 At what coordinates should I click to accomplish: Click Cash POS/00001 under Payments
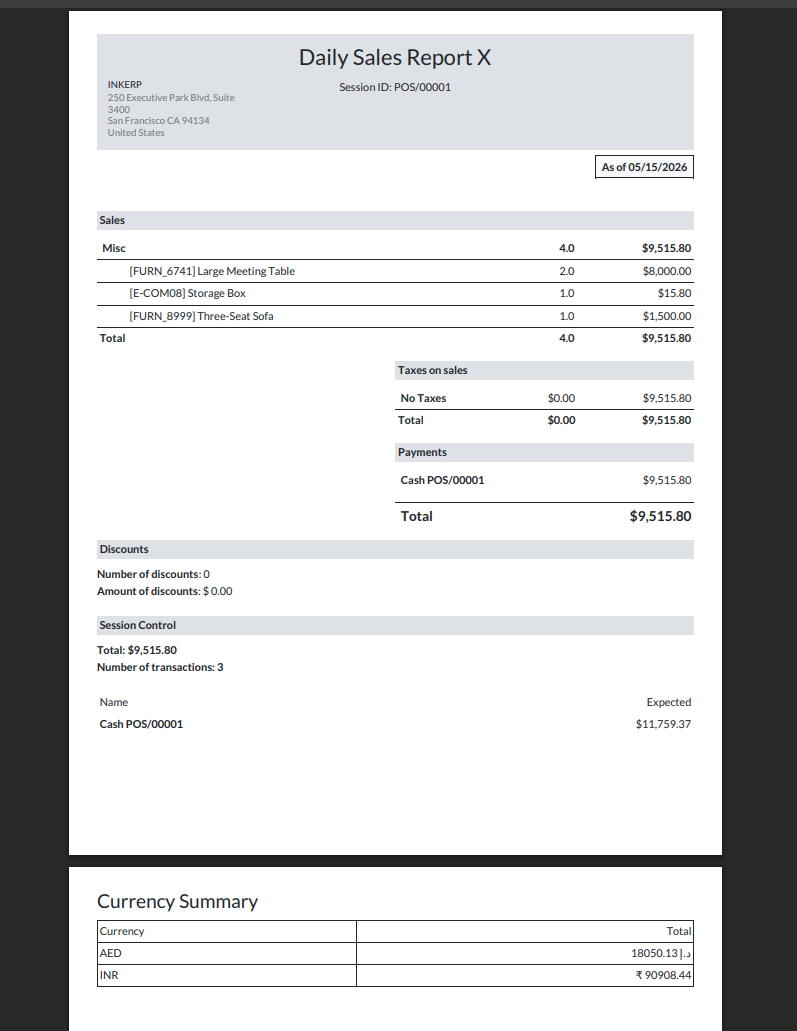[443, 480]
